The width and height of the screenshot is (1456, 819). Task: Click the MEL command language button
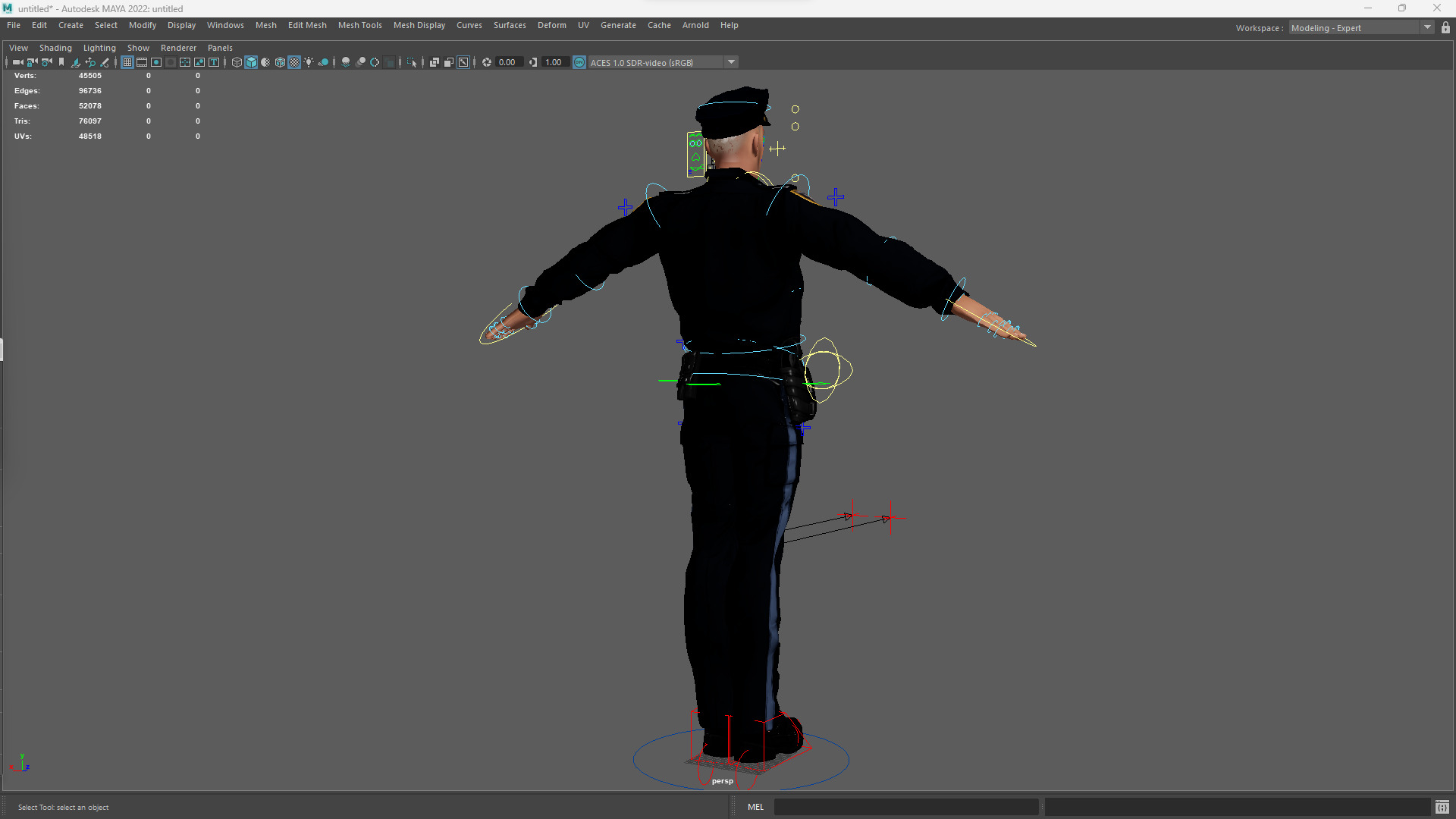click(x=755, y=807)
